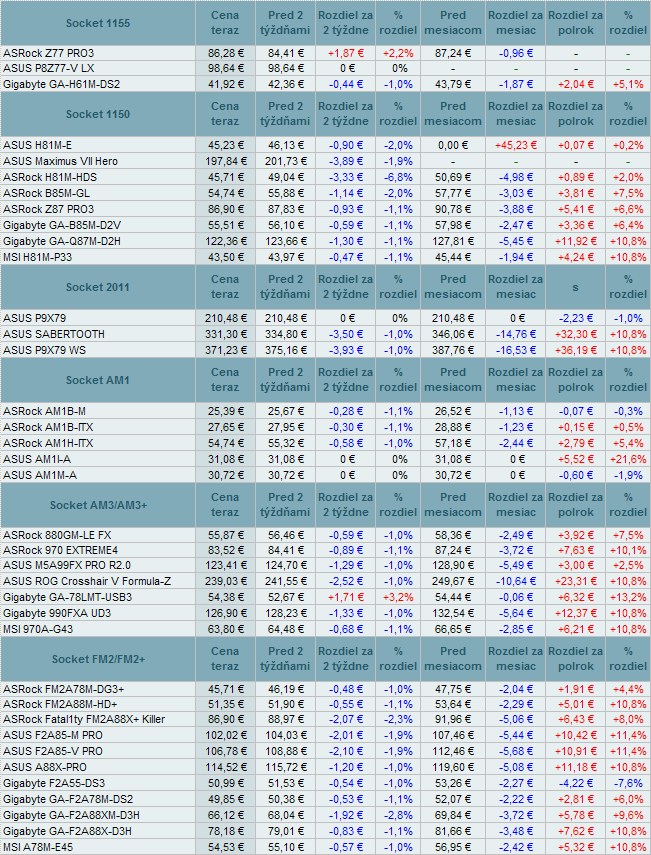This screenshot has height=855, width=651.
Task: Select the 239,03 € current price cell
Action: click(x=225, y=581)
